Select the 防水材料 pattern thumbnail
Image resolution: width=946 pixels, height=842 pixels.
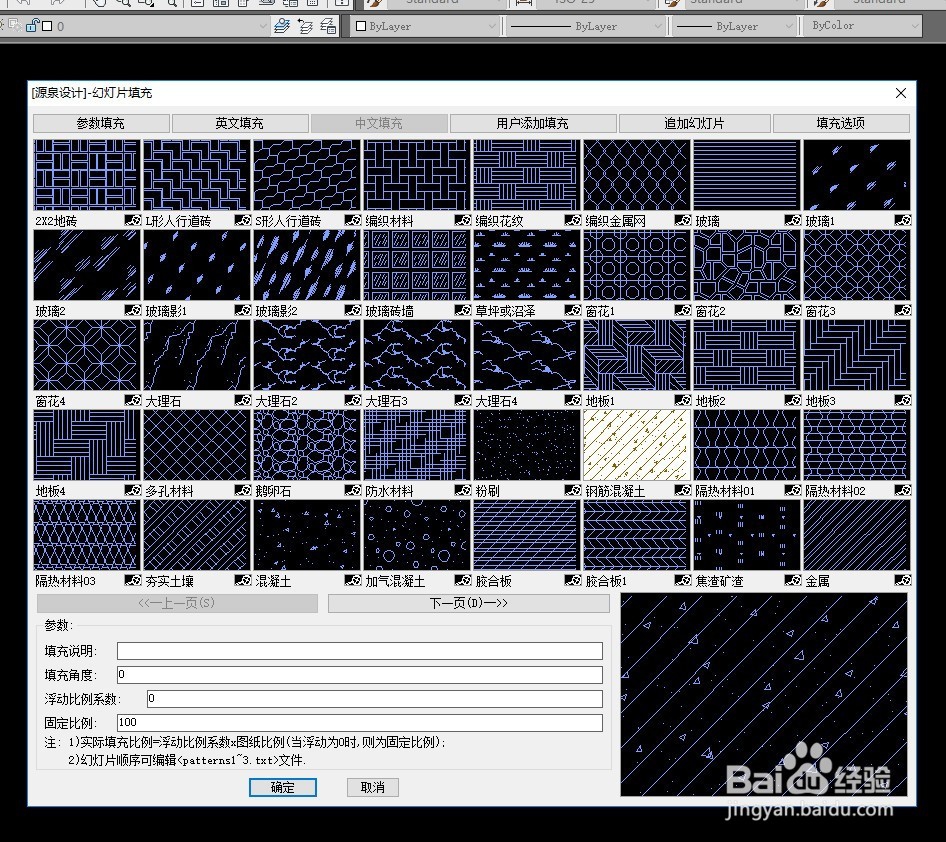(x=417, y=445)
